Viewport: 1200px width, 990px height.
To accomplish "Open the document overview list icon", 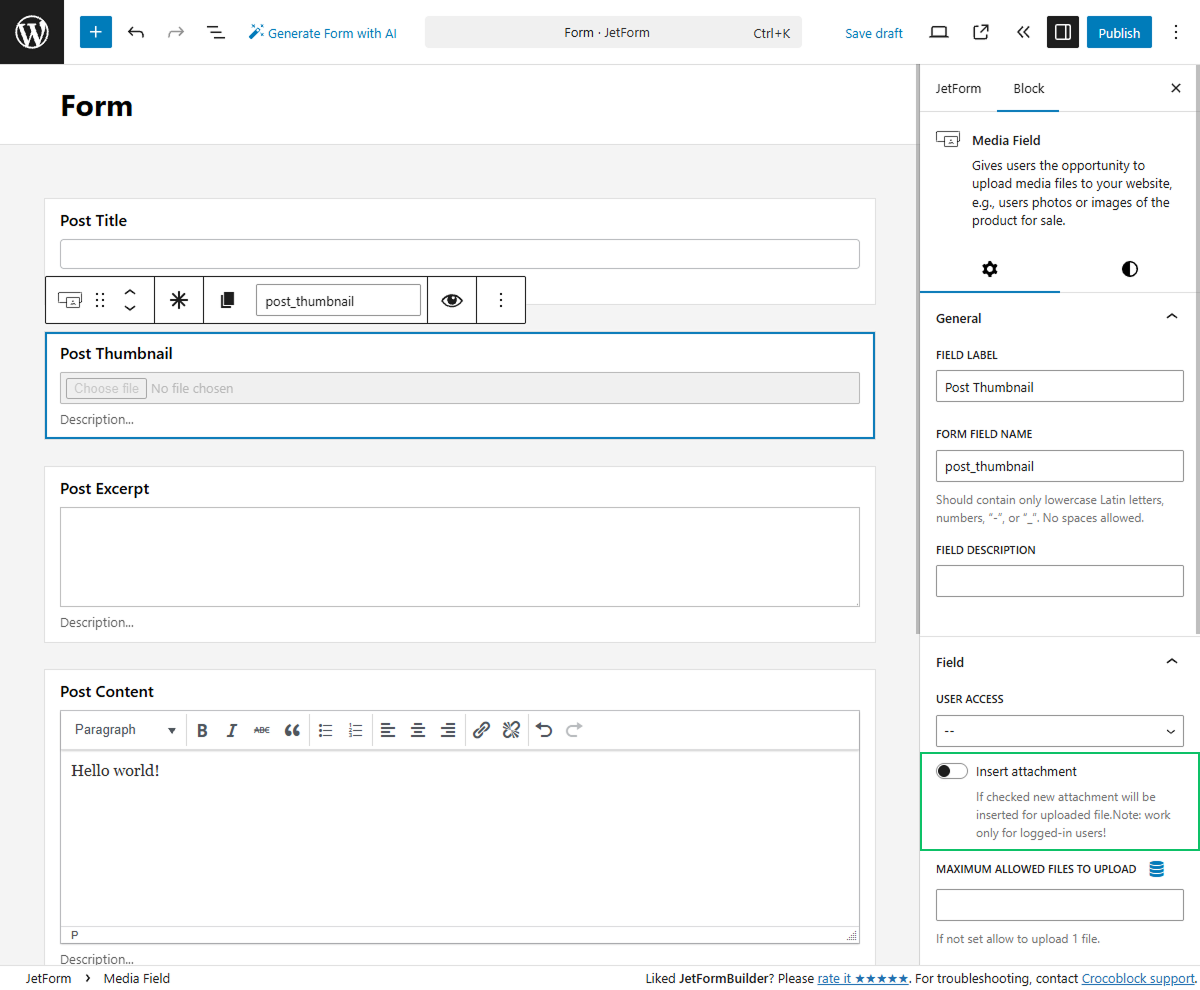I will click(x=215, y=32).
